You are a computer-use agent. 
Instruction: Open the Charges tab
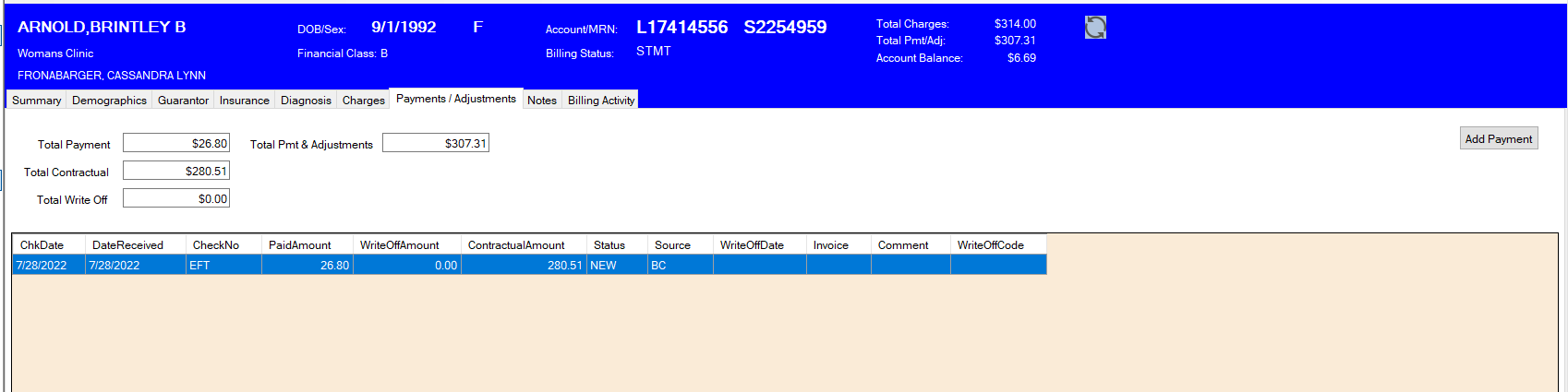point(363,100)
